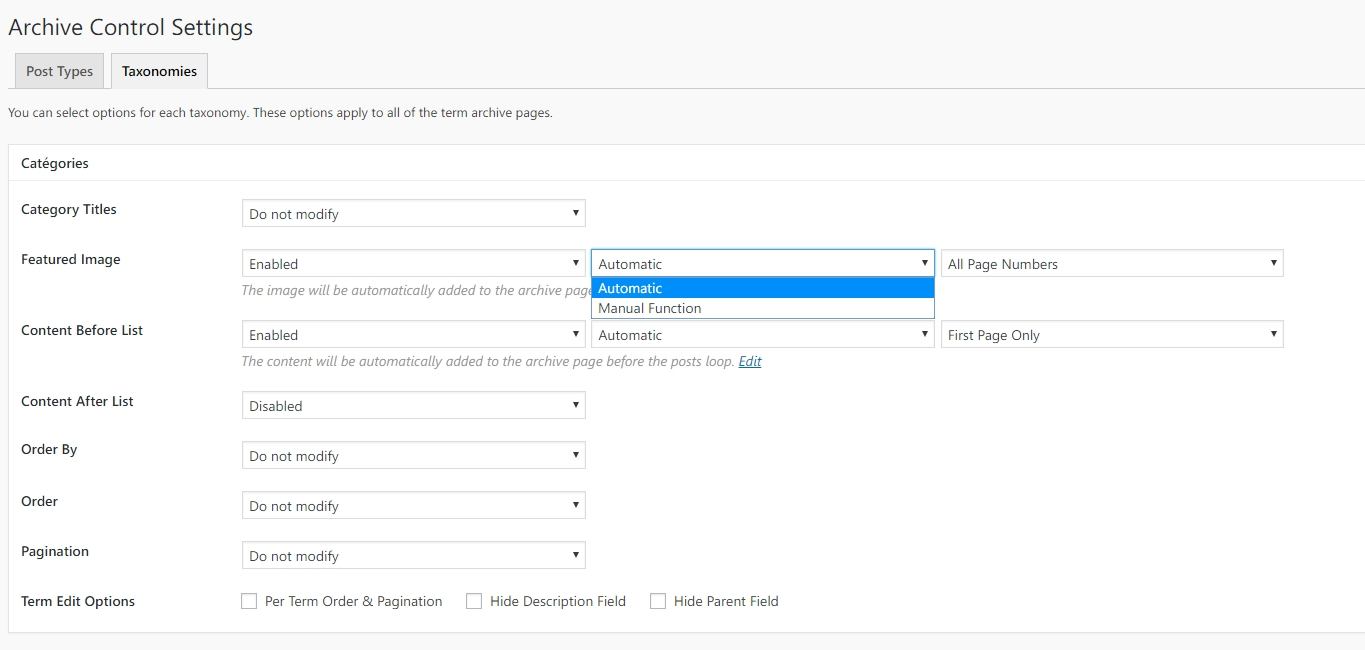
Task: Click the Content After List label
Action: coord(77,401)
